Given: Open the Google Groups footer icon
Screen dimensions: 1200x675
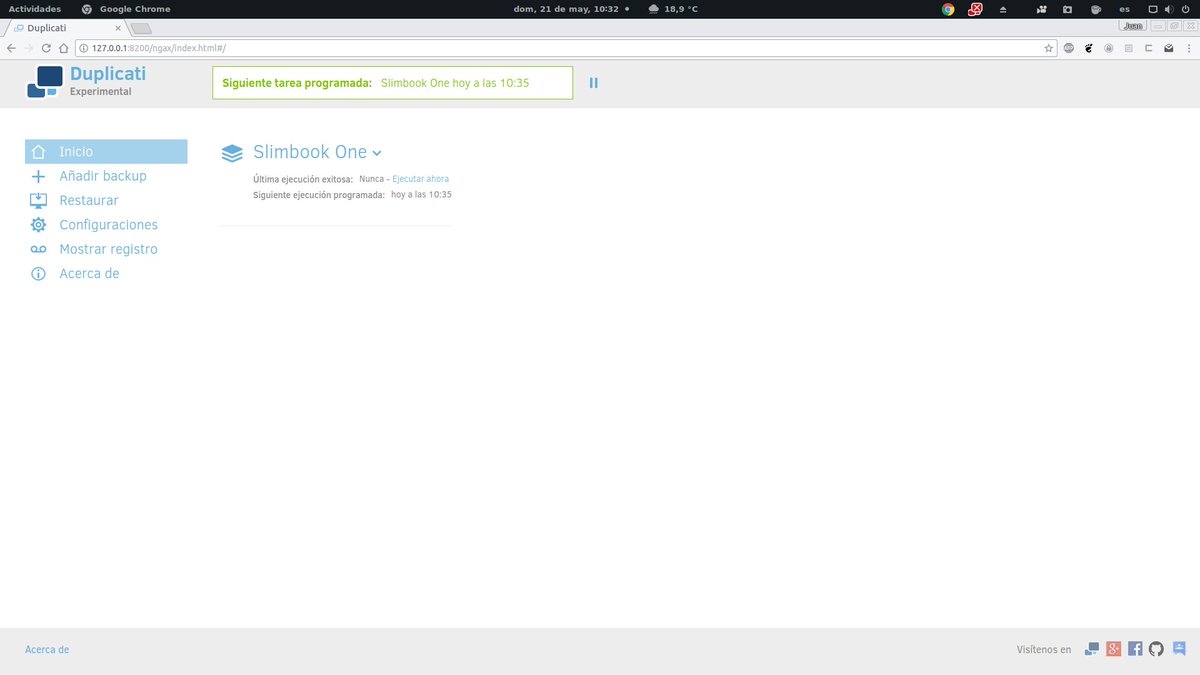Looking at the screenshot, I should coord(1179,648).
